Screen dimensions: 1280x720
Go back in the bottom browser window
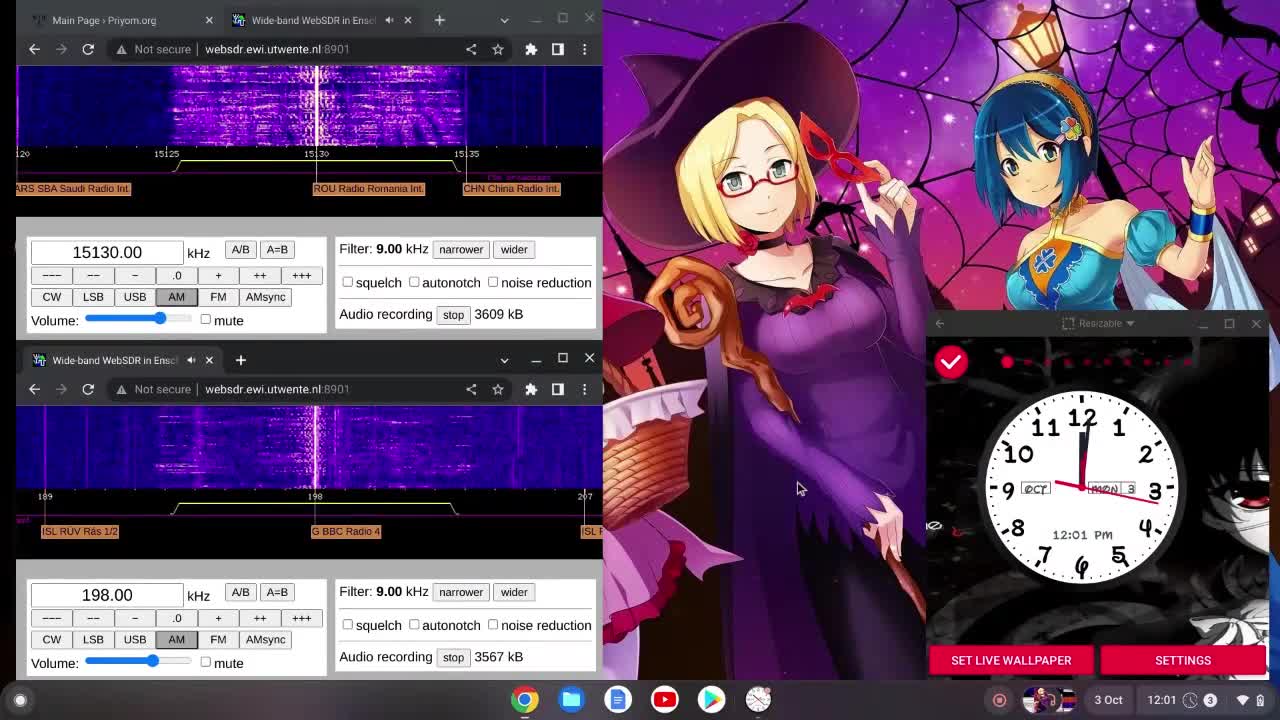34,389
